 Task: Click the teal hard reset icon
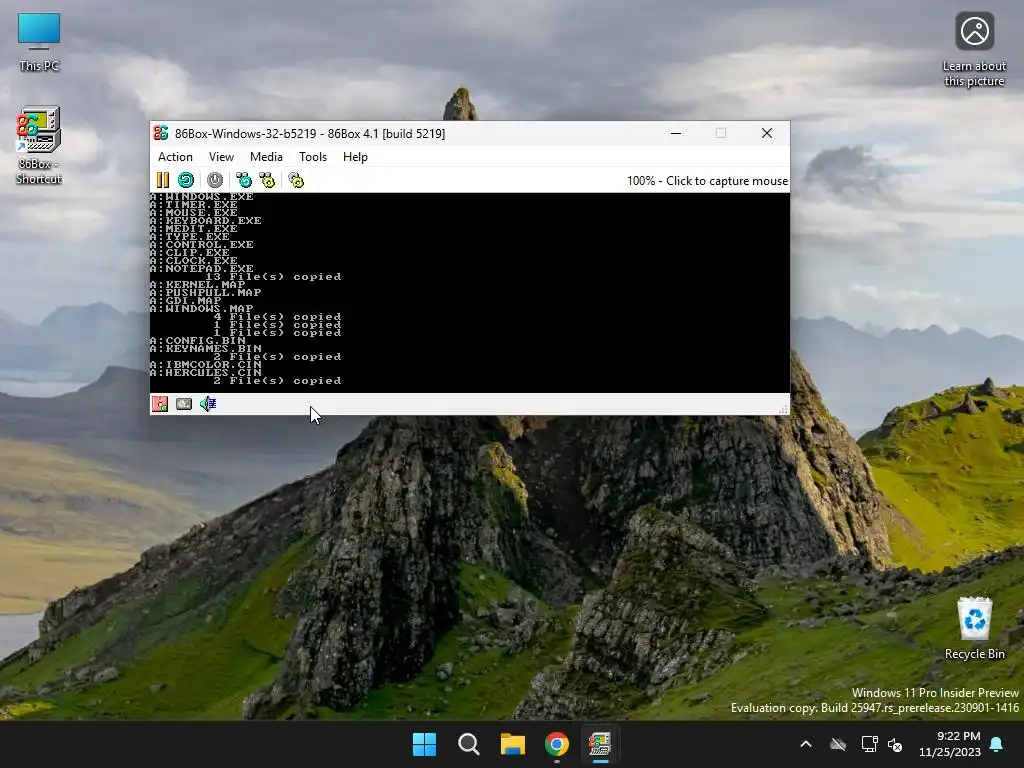[185, 180]
